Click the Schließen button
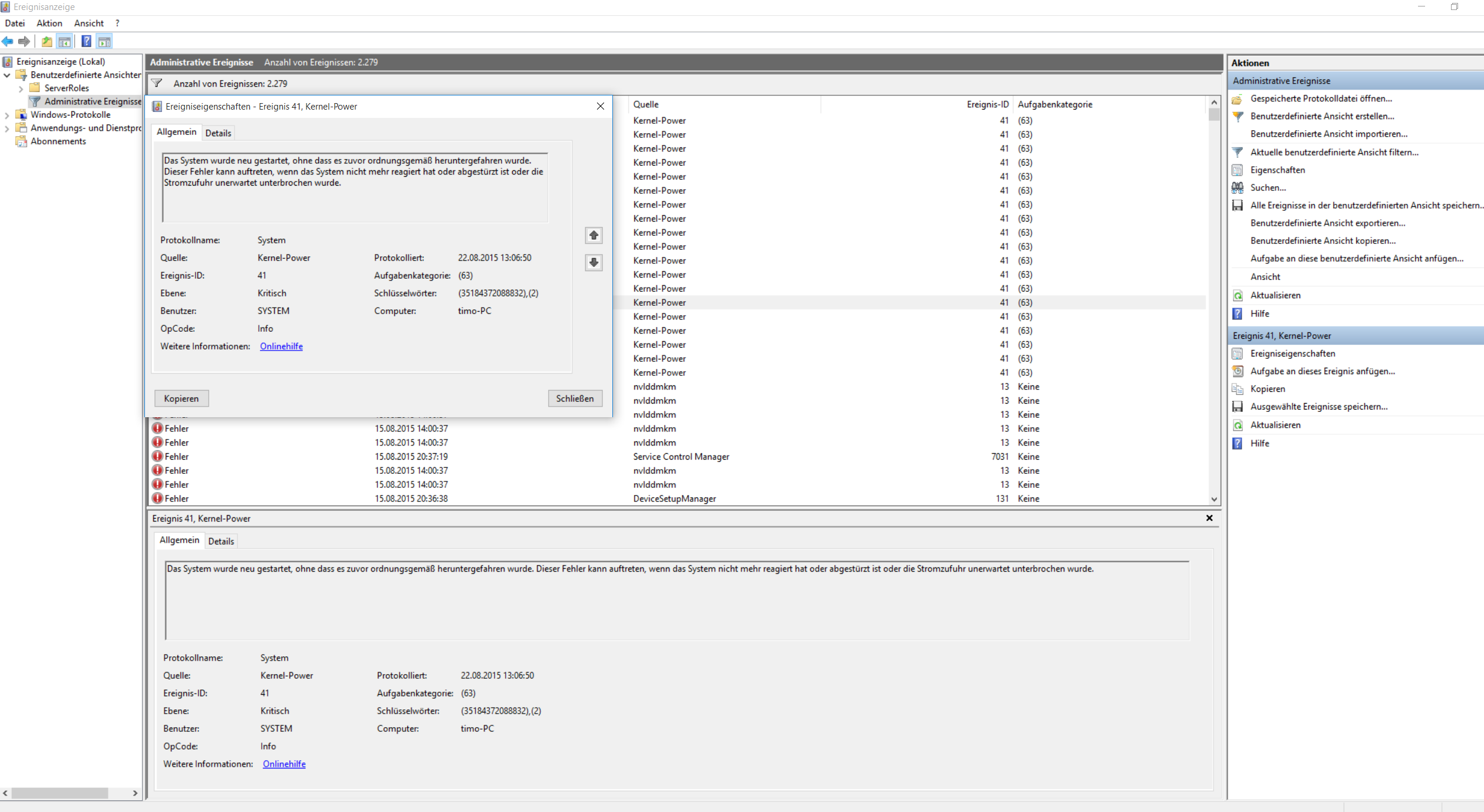The image size is (1484, 812). click(x=575, y=398)
